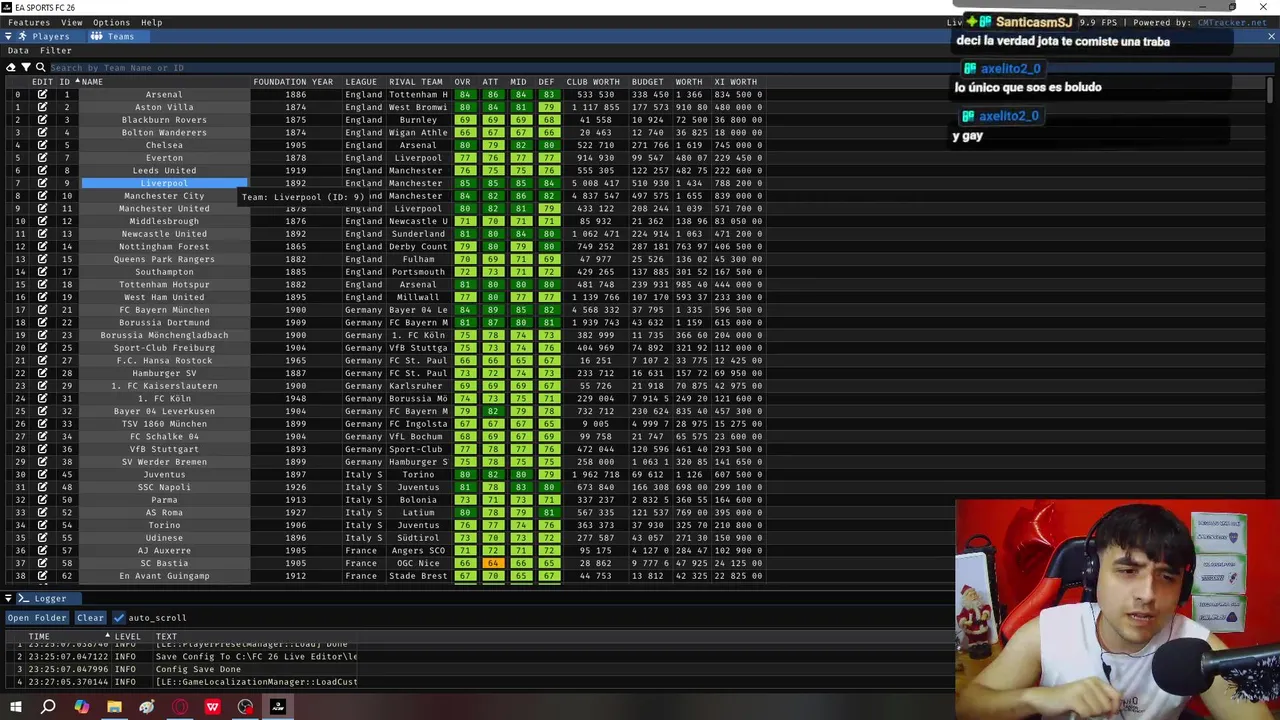1280x720 pixels.
Task: Open Windows taskbar search
Action: point(48,707)
